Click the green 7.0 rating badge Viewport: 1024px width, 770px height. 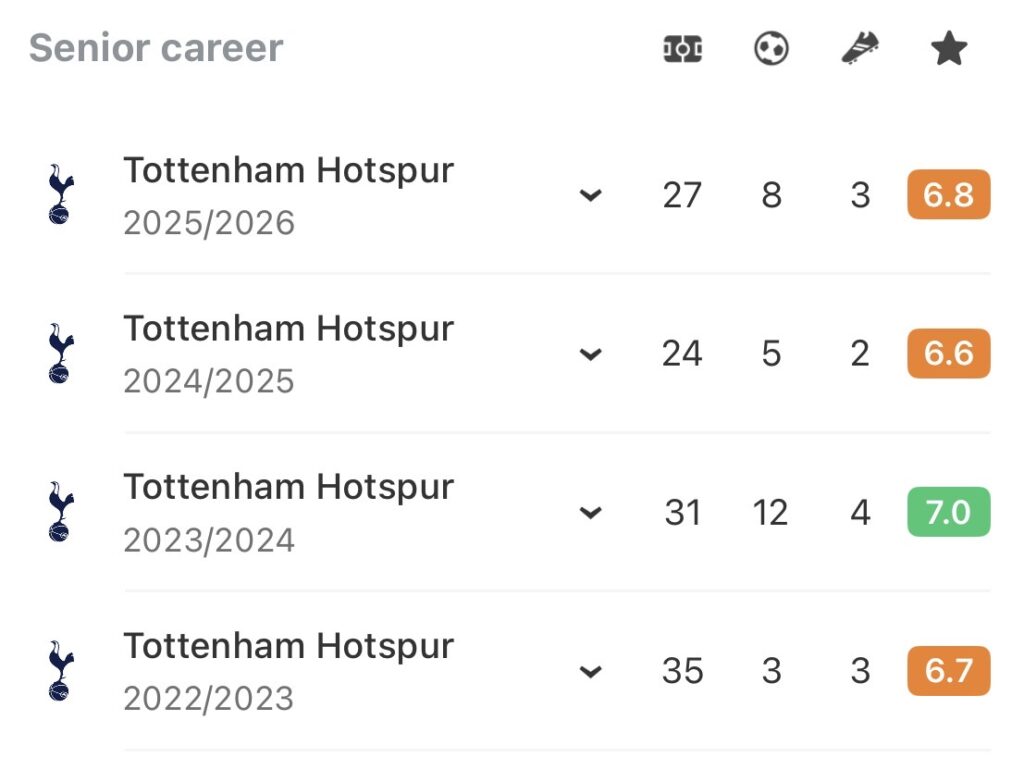(x=947, y=511)
